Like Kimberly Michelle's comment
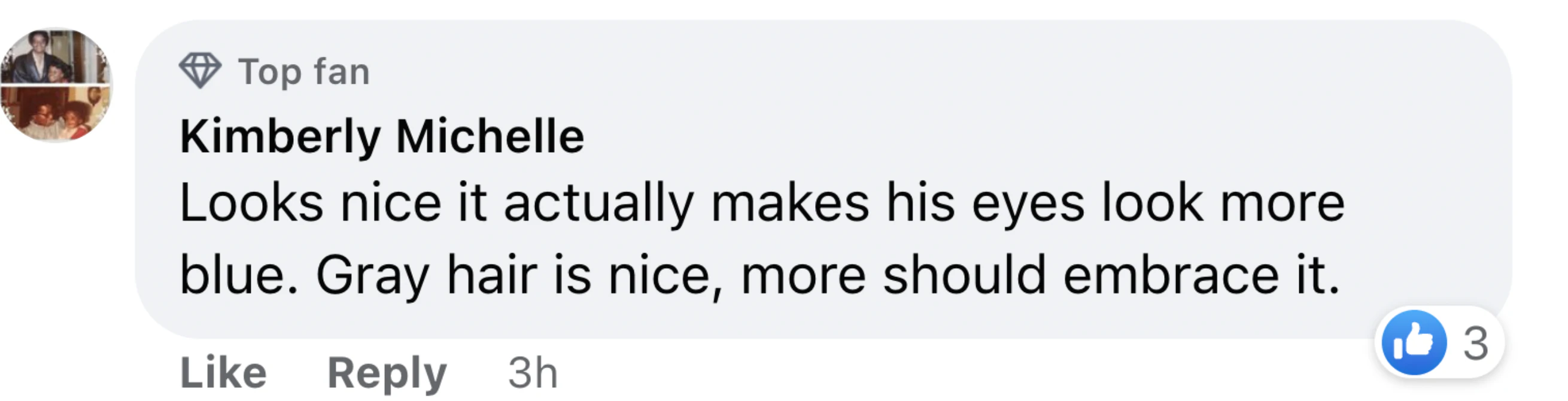 223,372
